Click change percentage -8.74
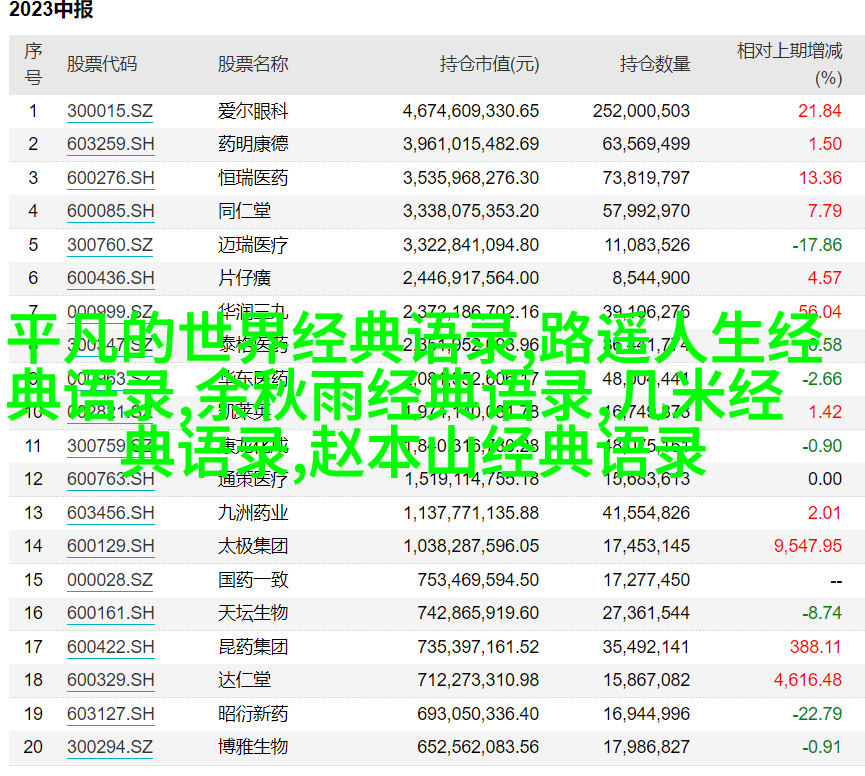Image resolution: width=865 pixels, height=776 pixels. click(821, 613)
